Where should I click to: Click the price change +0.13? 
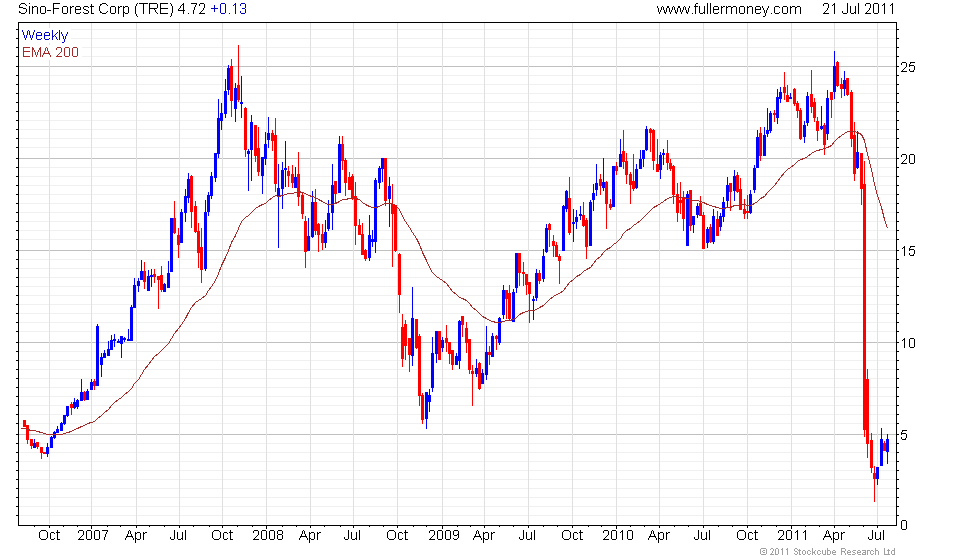coord(229,9)
